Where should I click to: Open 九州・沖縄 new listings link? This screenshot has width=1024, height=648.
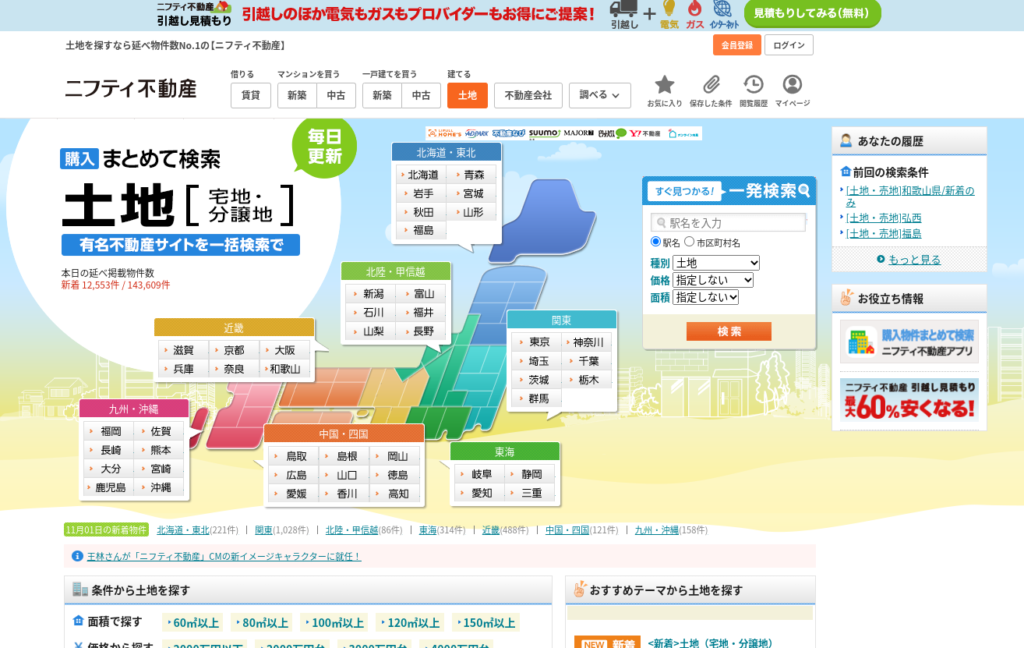click(658, 530)
